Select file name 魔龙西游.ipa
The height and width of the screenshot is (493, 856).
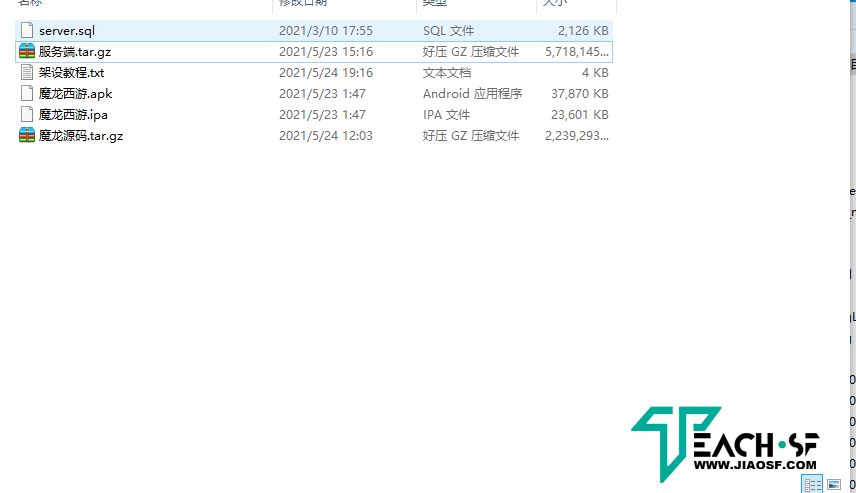(x=73, y=115)
